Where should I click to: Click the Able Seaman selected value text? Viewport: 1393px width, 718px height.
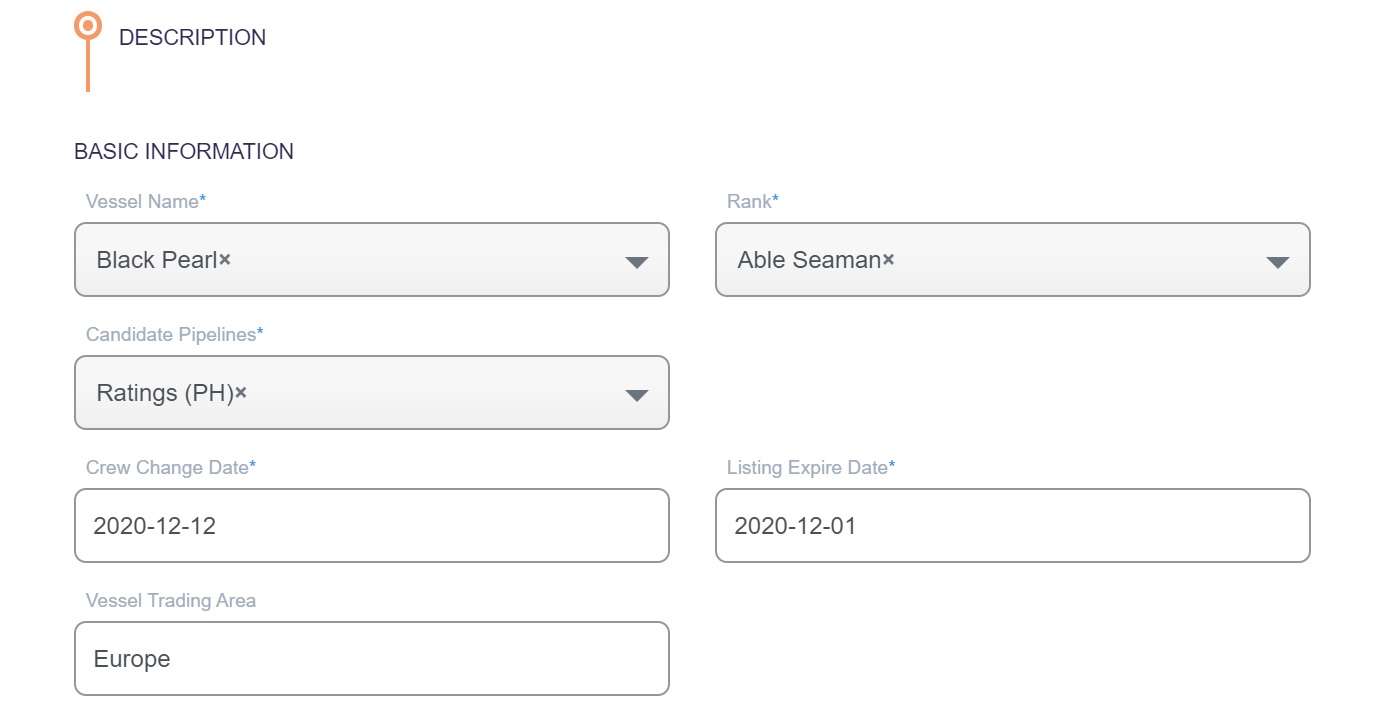[808, 260]
